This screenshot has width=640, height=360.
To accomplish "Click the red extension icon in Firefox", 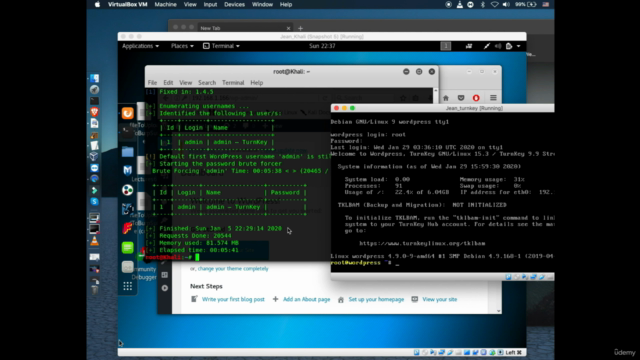I will 476,98.
